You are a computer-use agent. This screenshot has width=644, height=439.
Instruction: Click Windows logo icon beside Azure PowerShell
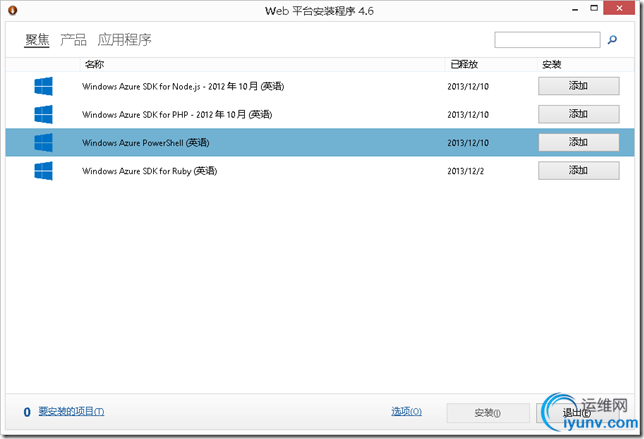[x=43, y=143]
